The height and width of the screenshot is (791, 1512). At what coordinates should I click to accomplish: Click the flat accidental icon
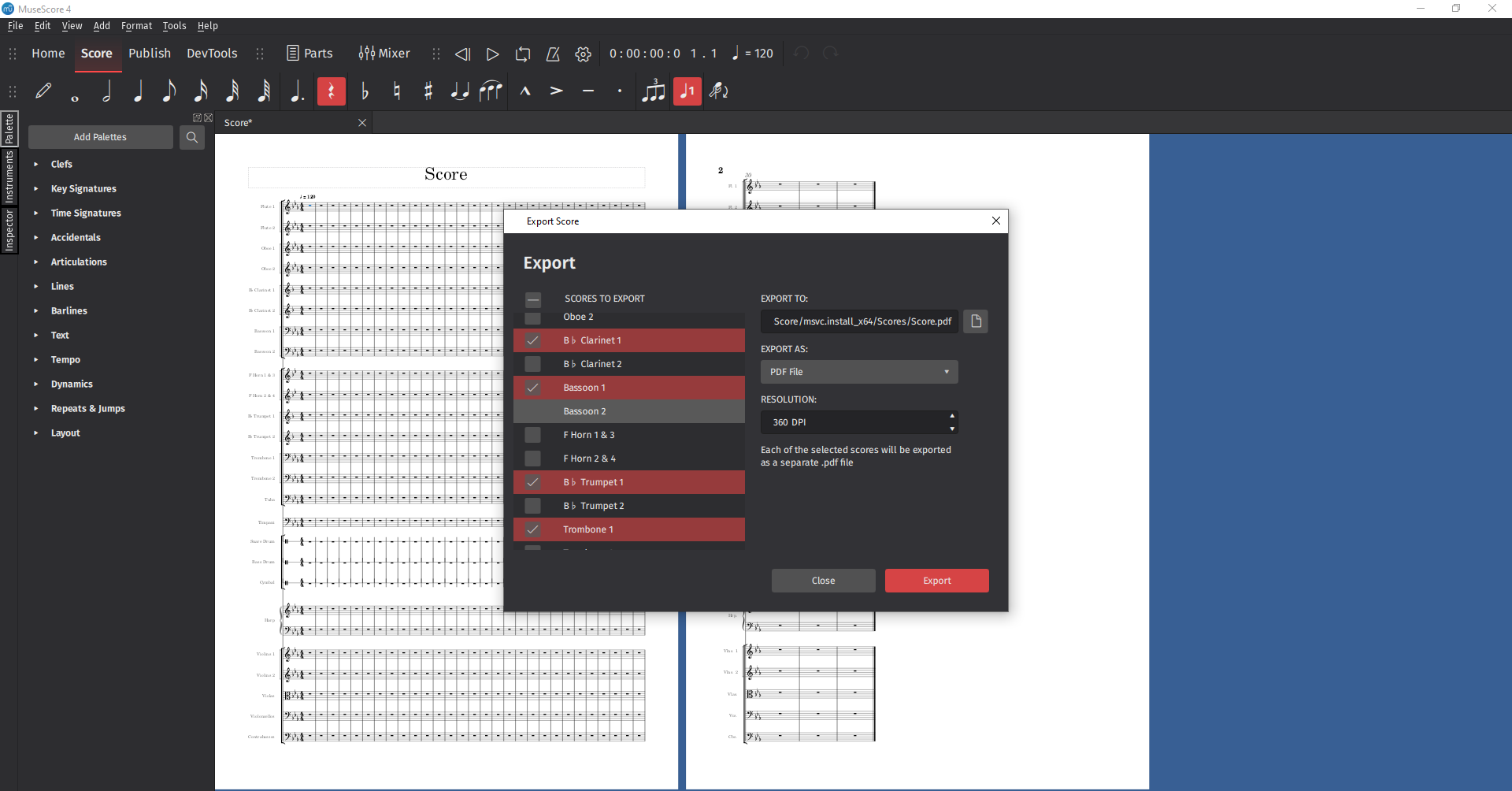[x=365, y=91]
